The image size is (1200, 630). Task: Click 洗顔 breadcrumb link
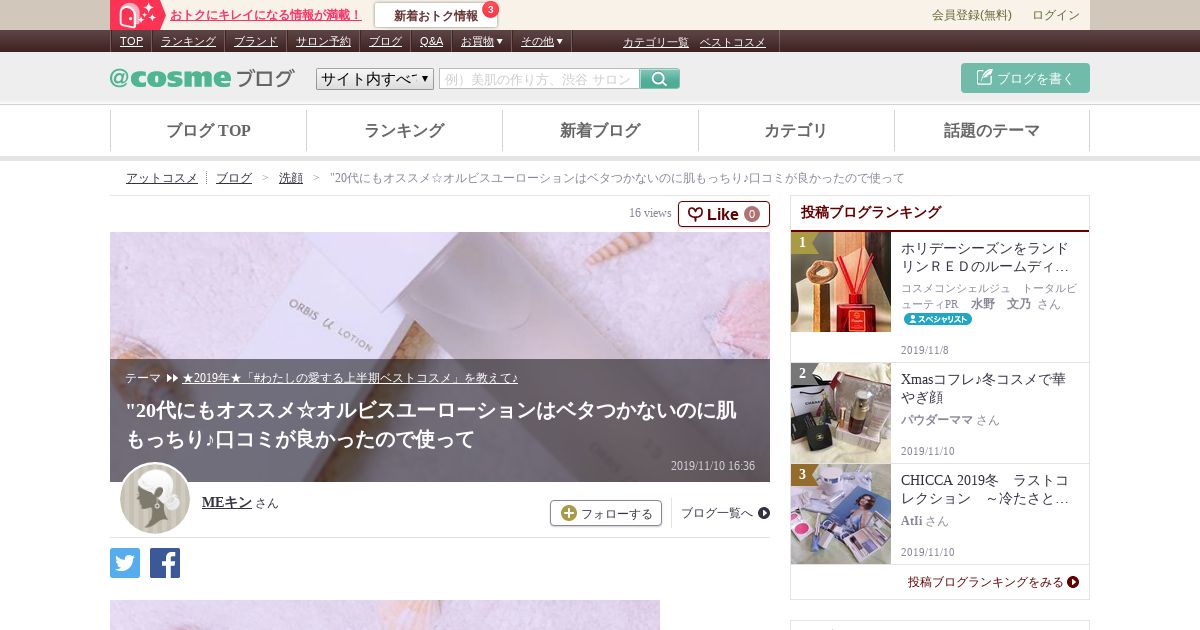pos(290,178)
